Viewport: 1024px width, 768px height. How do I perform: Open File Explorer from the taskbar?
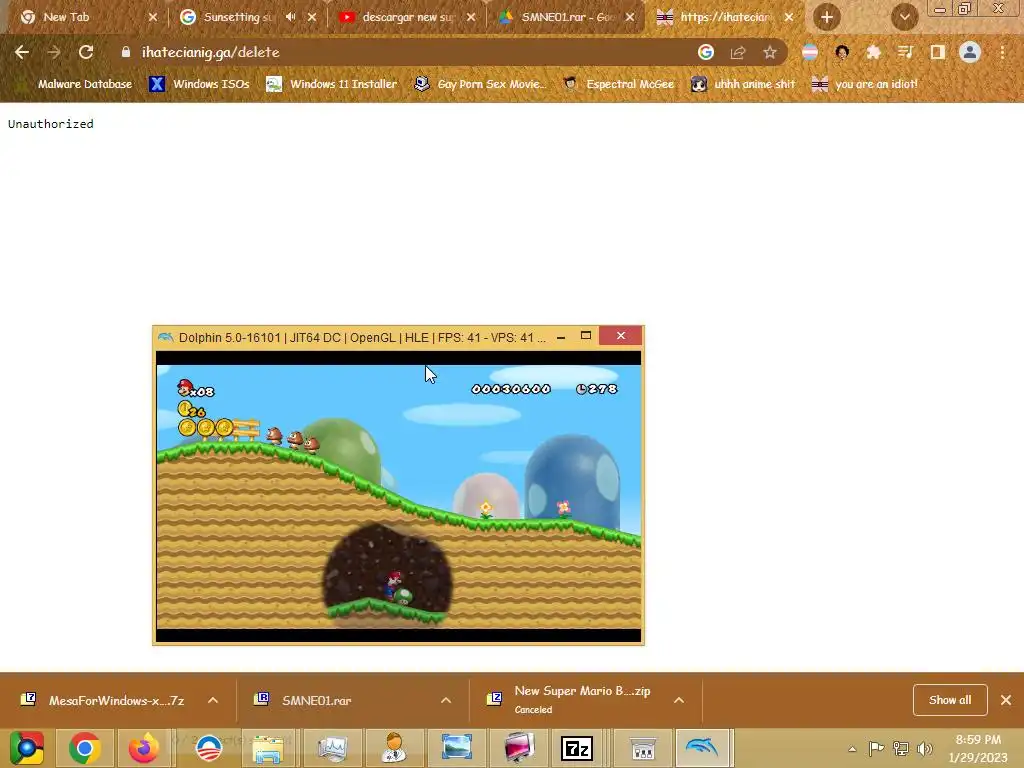(x=268, y=748)
